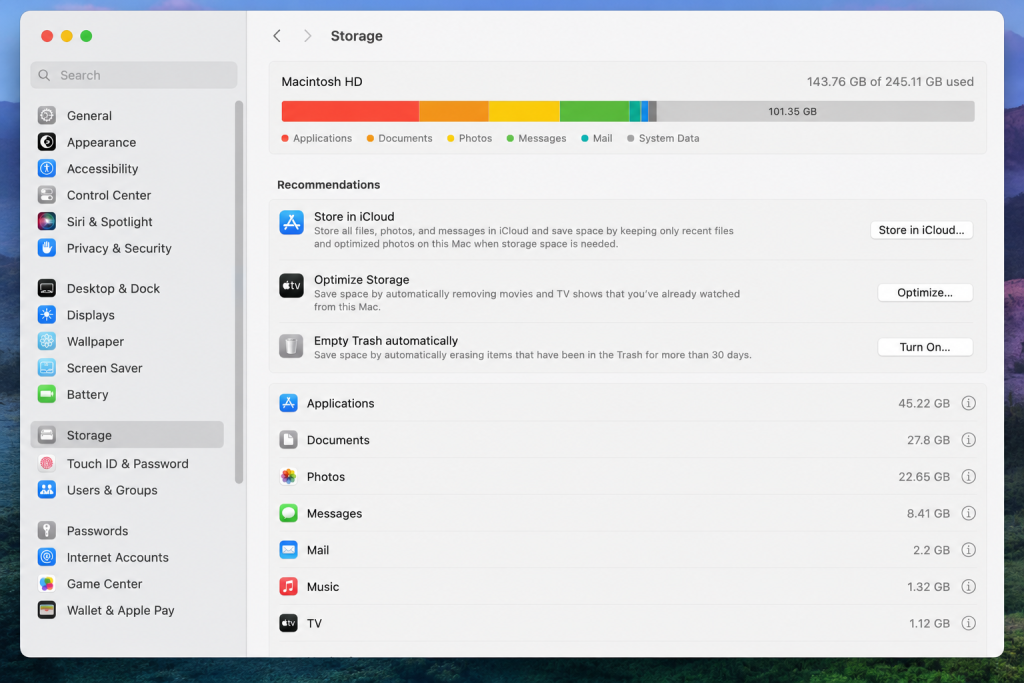Click the 27.8 GB Documents size
This screenshot has width=1024, height=683.
click(928, 440)
